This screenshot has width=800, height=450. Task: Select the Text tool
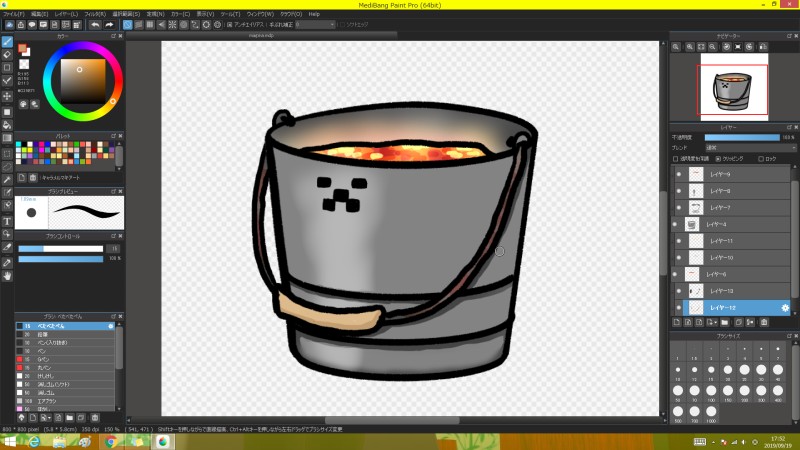7,221
